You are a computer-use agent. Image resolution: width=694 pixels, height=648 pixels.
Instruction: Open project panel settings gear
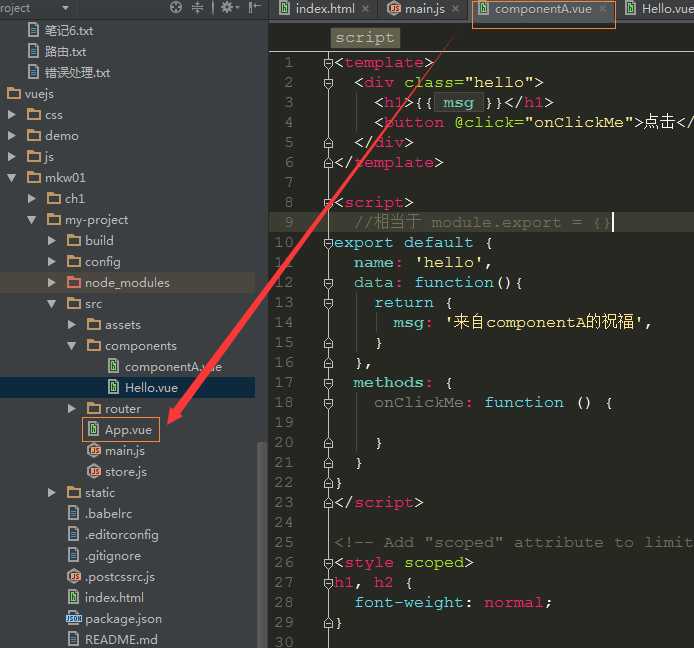tap(229, 8)
